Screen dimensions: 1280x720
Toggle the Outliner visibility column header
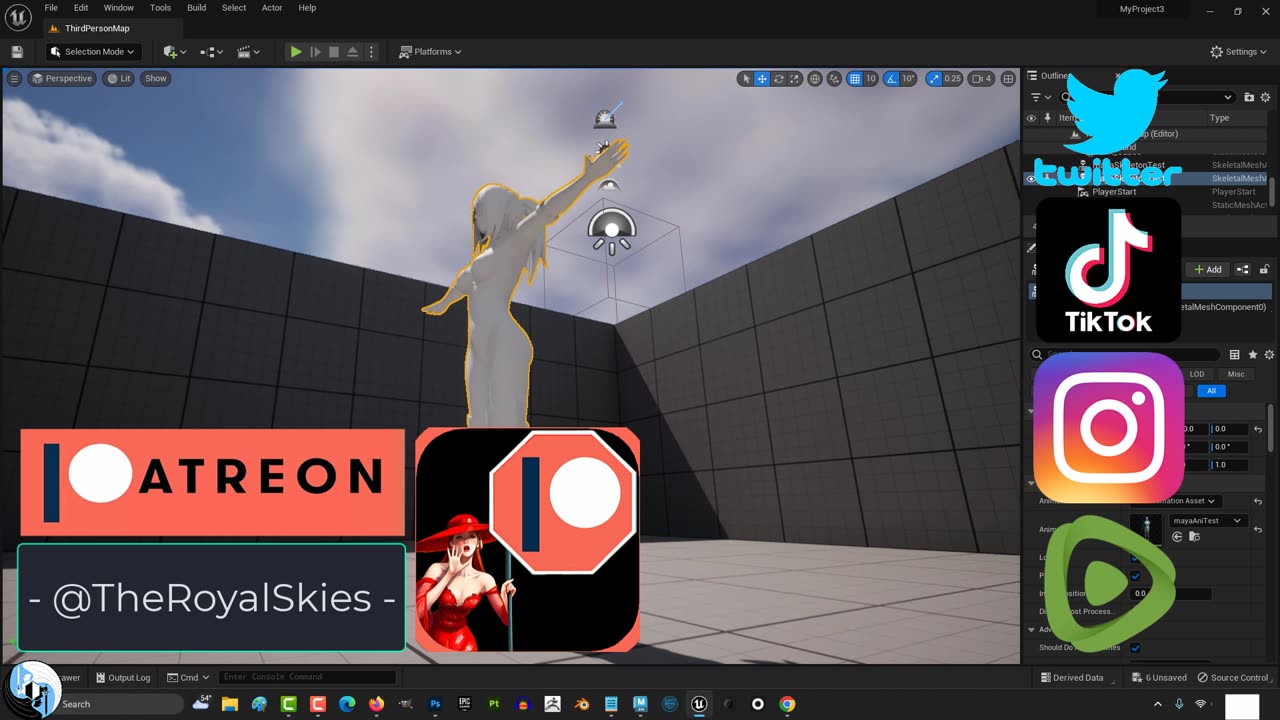coord(1031,118)
